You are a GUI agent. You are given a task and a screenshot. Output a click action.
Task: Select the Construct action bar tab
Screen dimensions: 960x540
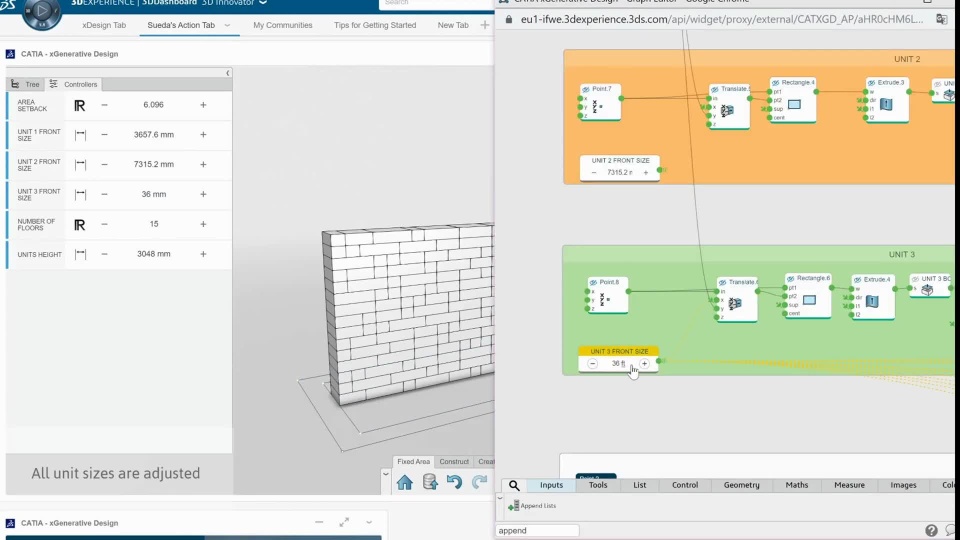click(x=454, y=462)
